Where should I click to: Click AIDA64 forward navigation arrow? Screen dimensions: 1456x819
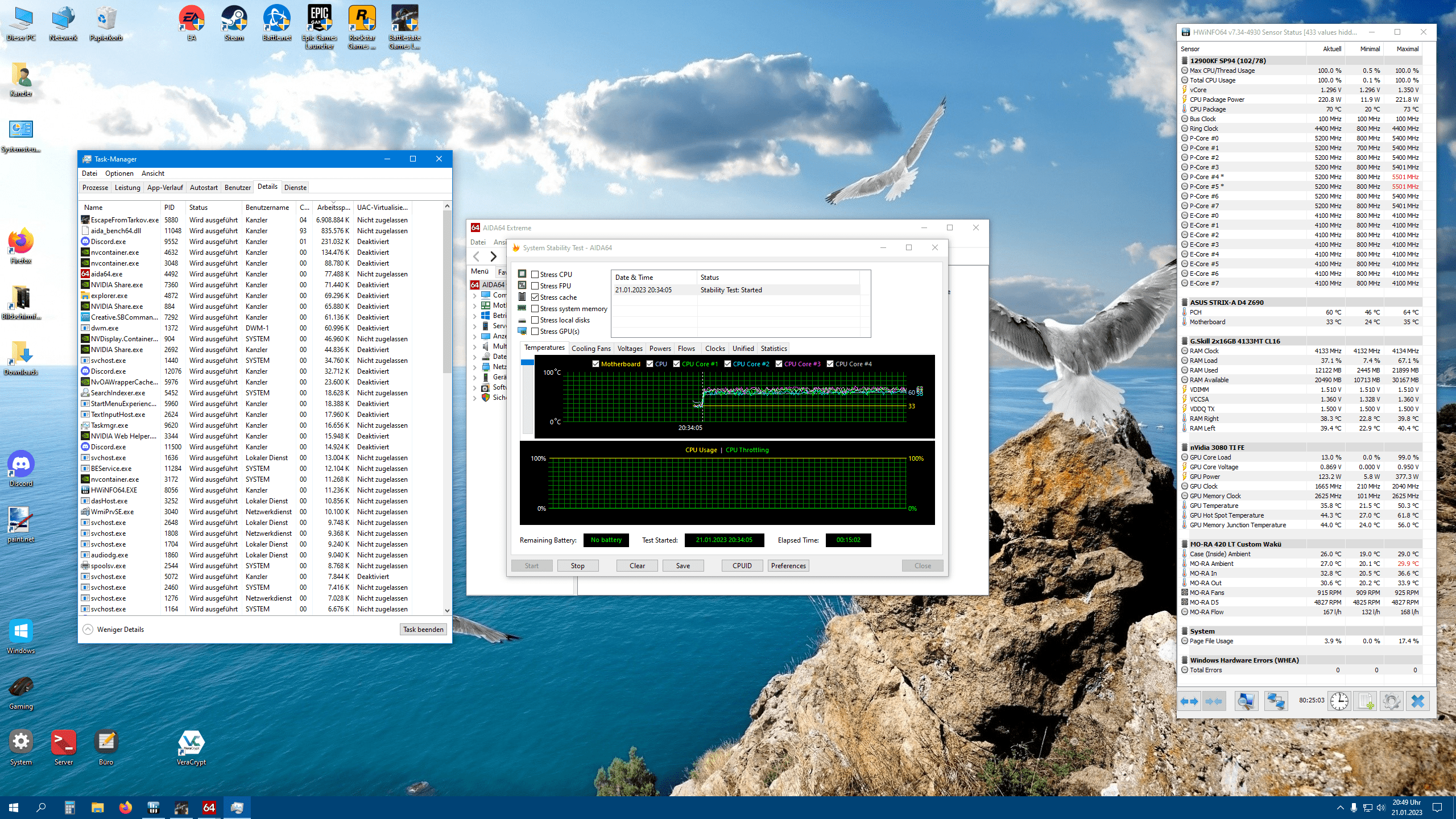[493, 257]
